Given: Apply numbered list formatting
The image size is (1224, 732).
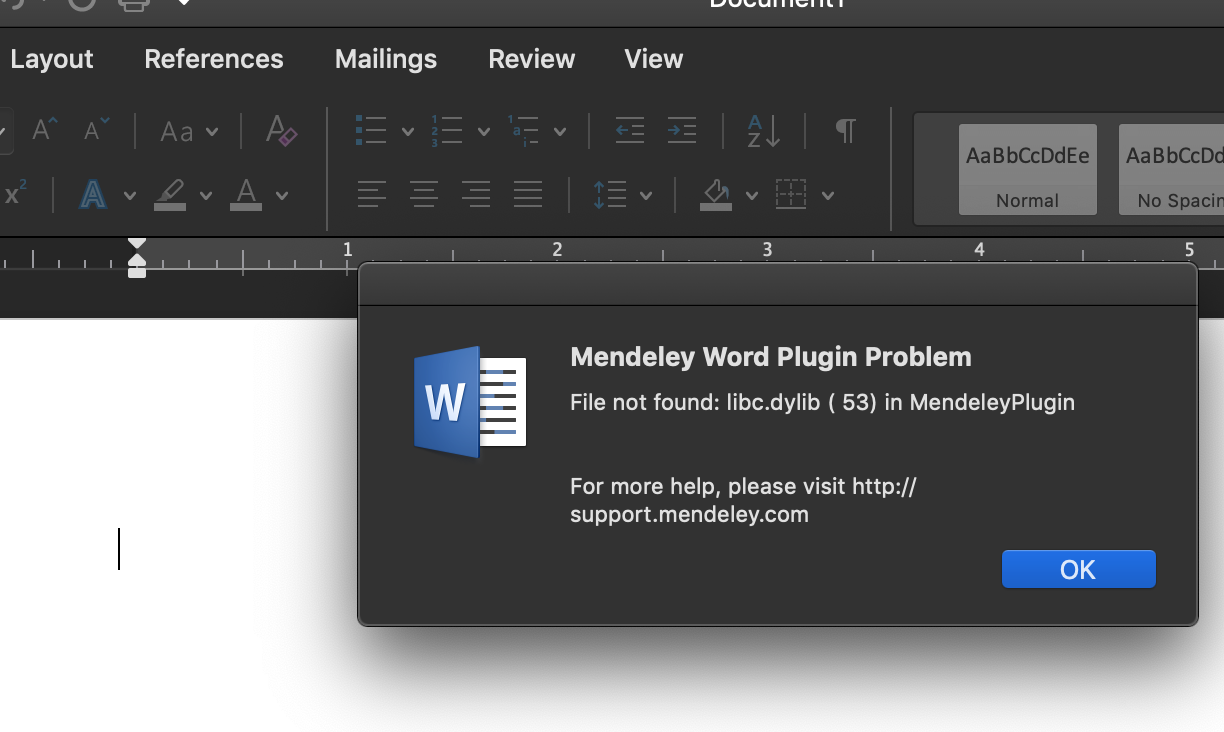Looking at the screenshot, I should (x=447, y=130).
